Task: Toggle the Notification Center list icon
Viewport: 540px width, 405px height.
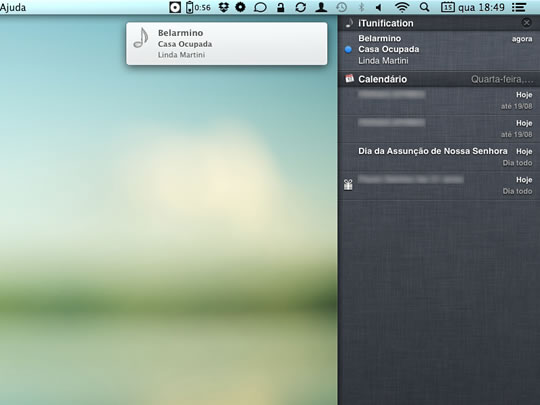Action: [519, 7]
